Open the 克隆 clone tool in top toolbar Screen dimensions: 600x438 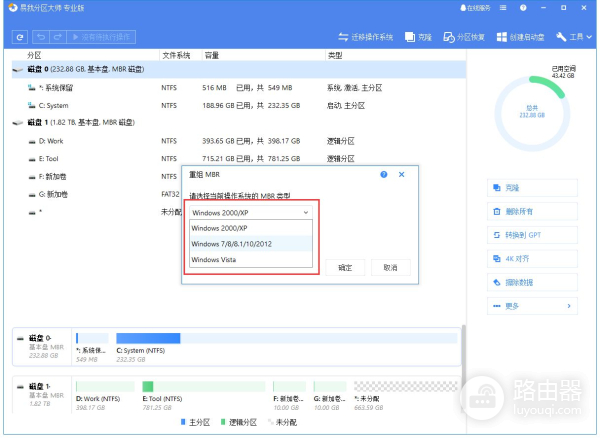coord(418,37)
